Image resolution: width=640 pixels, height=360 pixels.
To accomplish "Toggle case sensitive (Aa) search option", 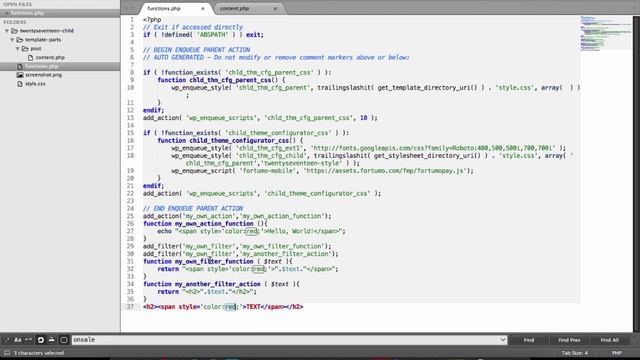I will coord(18,340).
